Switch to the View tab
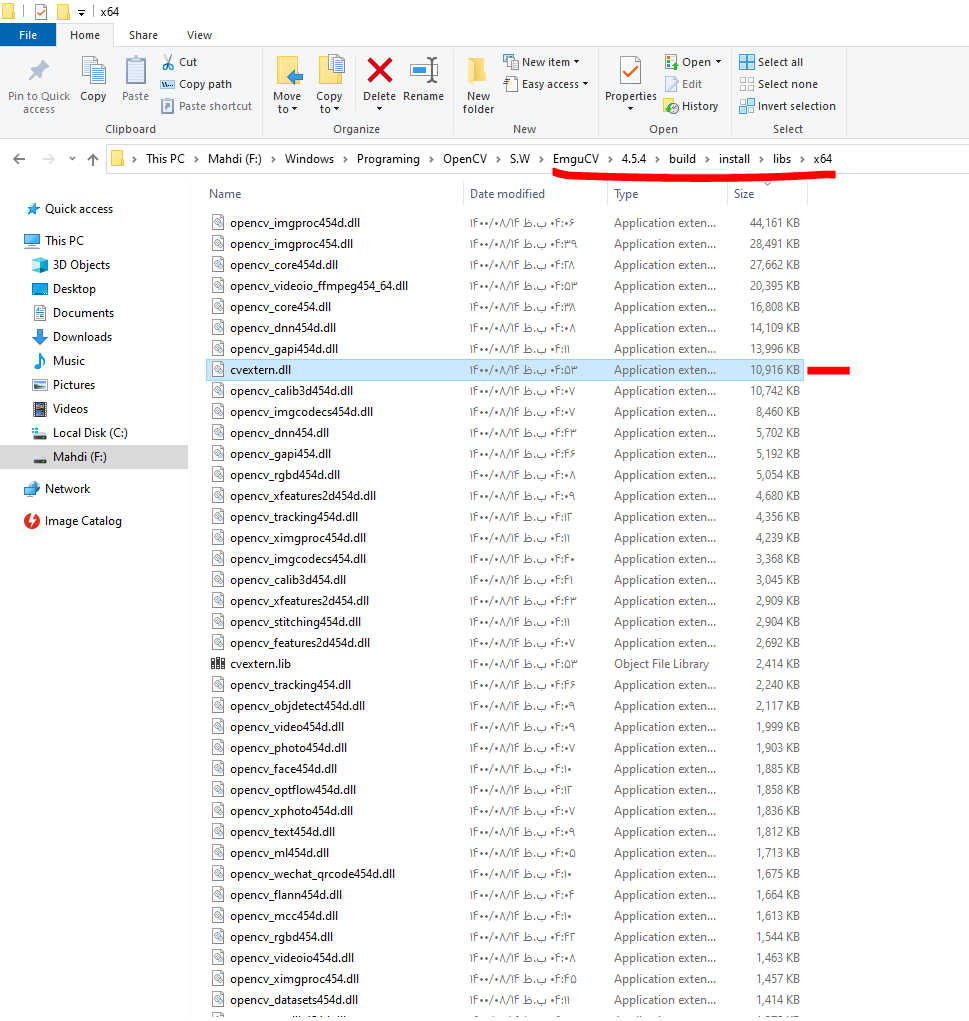Screen dimensions: 969x1021 pos(198,34)
